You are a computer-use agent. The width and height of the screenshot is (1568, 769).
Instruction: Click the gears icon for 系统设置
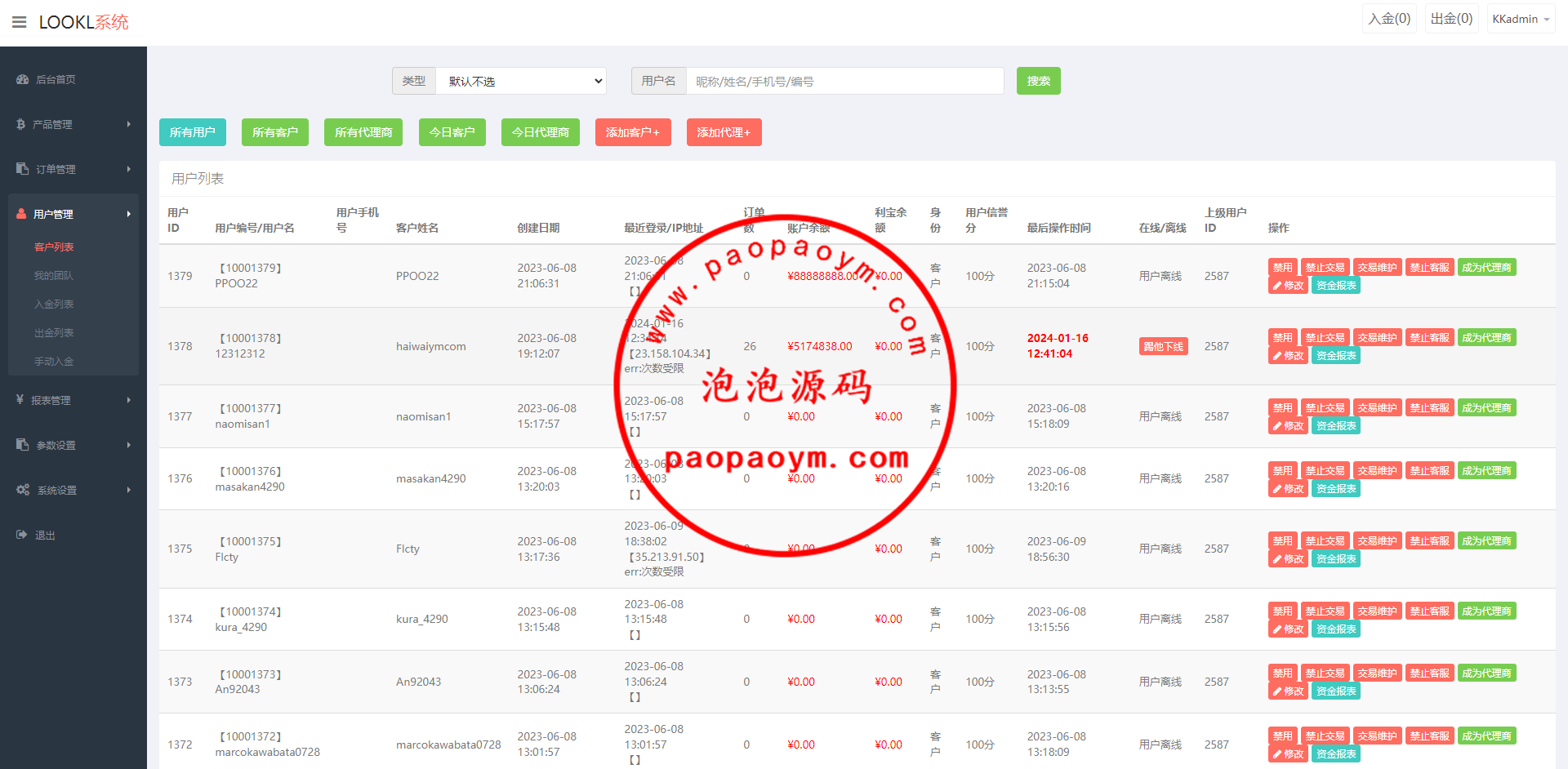[23, 490]
